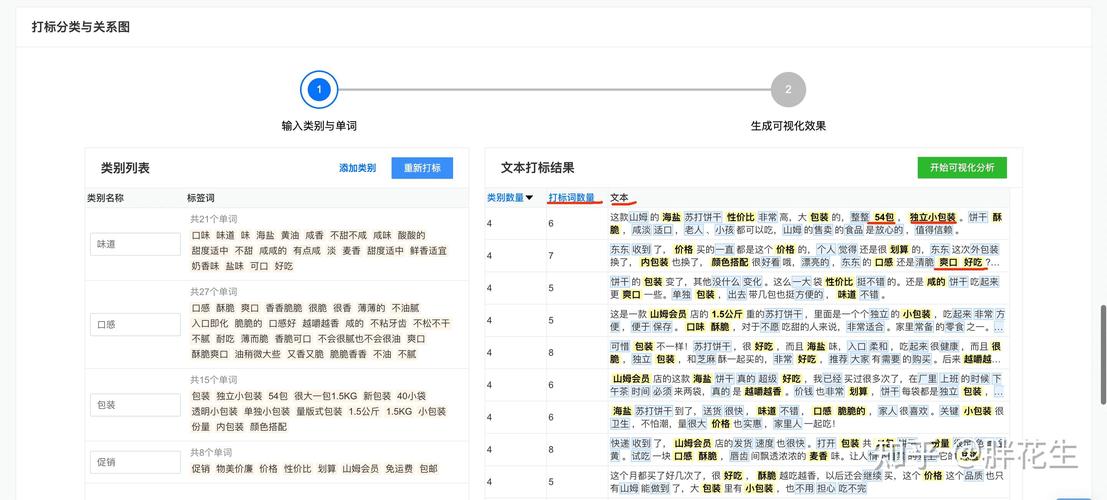Screen dimensions: 1107x500
Task: Focus the 包装 category name input
Action: (x=136, y=405)
